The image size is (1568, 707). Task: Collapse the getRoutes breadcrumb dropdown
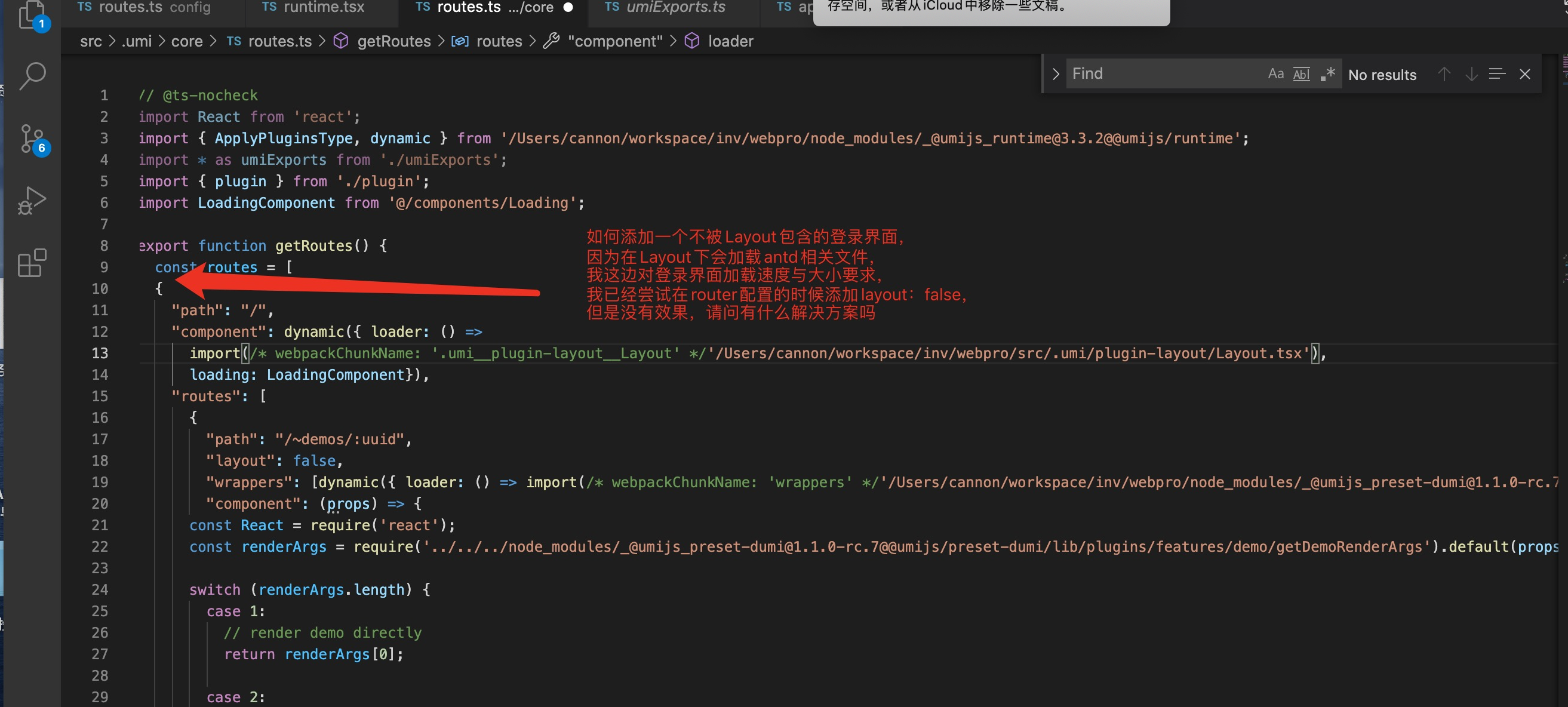pos(393,41)
